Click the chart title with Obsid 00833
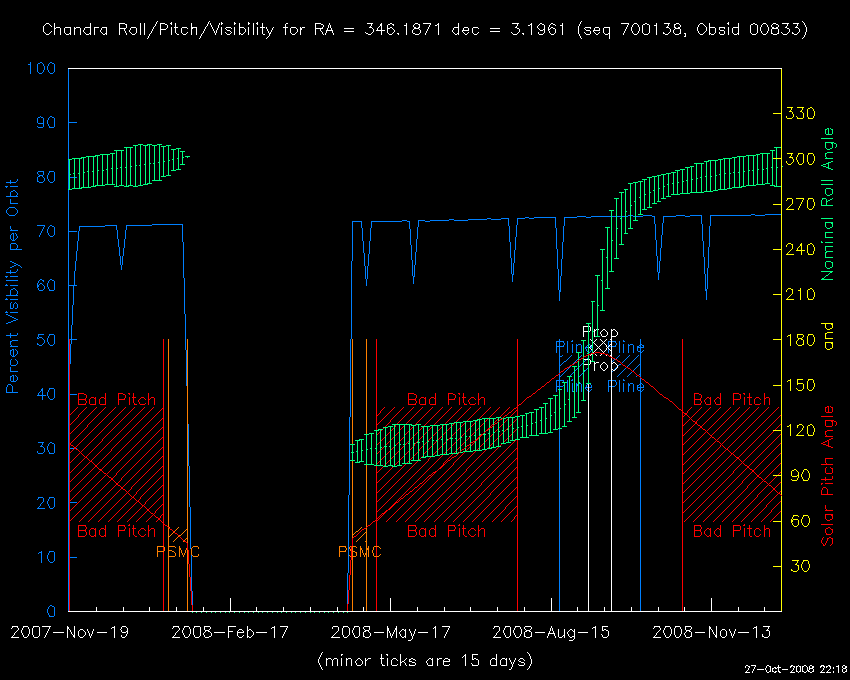This screenshot has width=850, height=680. (x=424, y=30)
